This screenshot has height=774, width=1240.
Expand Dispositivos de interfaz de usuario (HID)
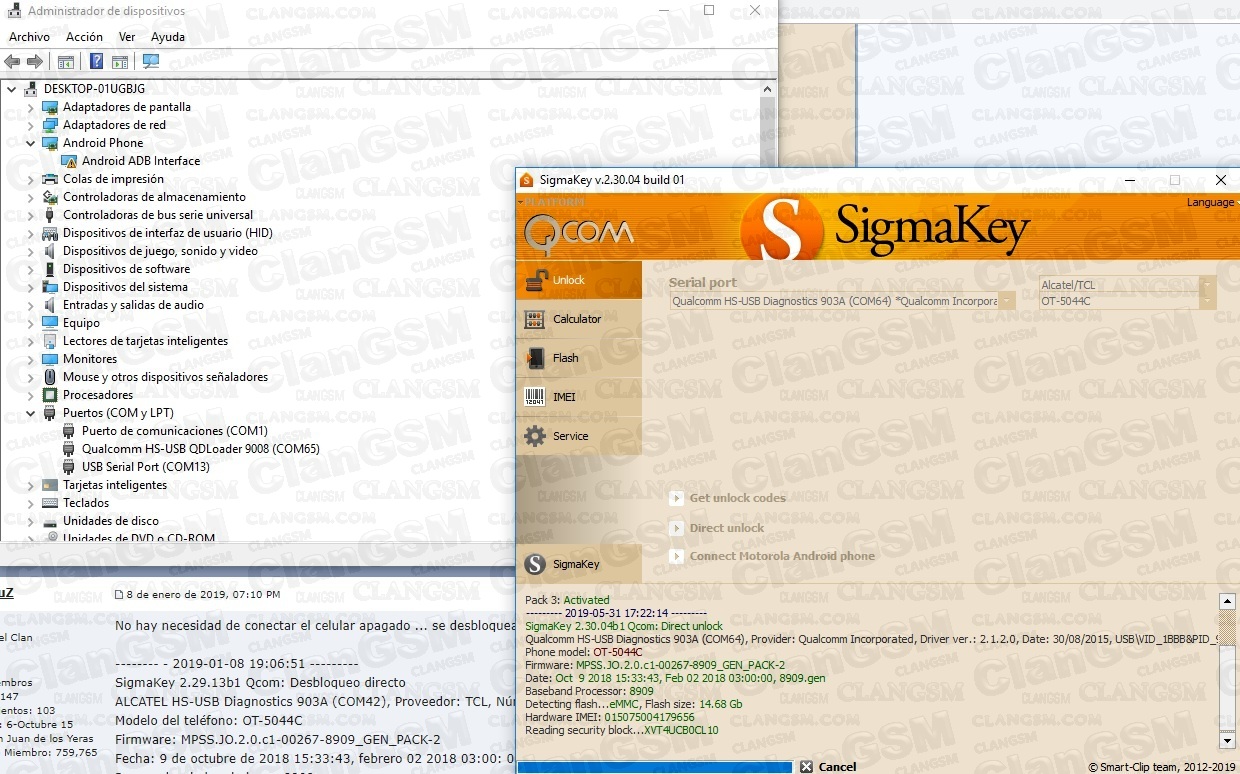click(x=31, y=233)
